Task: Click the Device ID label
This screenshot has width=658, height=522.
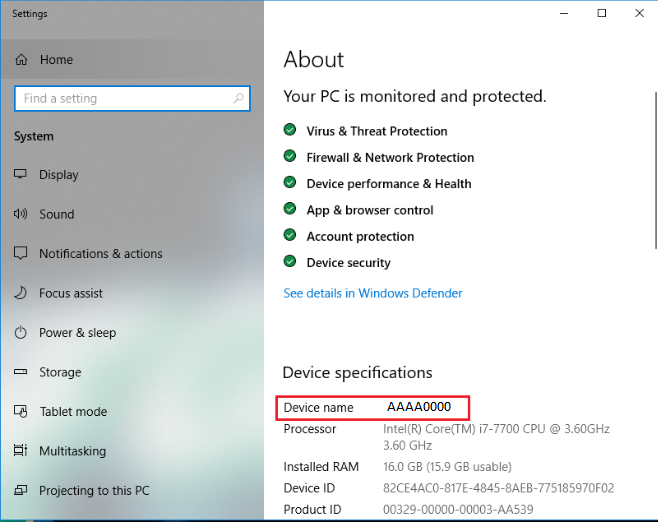Action: 309,488
